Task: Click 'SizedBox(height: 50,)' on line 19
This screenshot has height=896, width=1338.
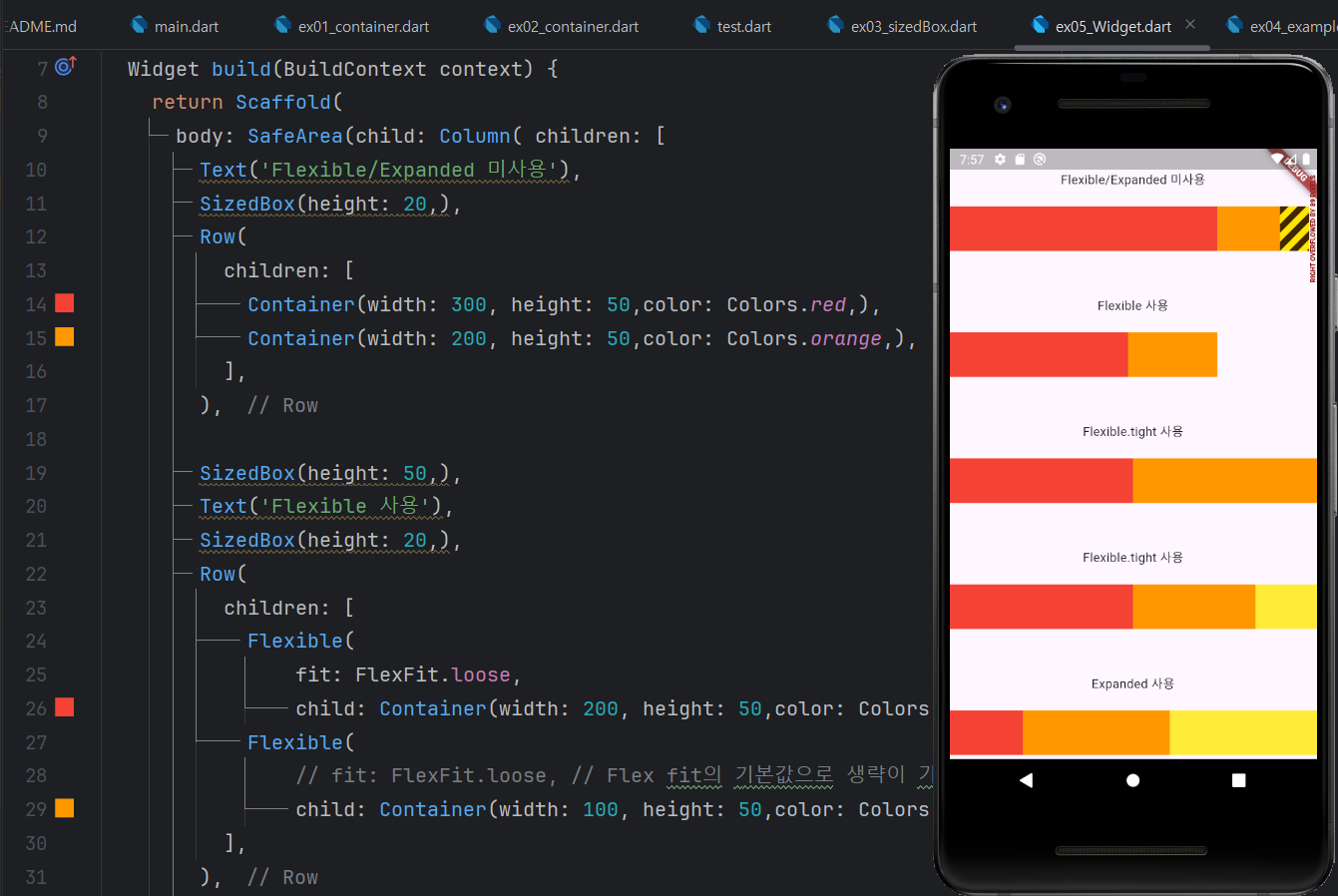Action: [x=325, y=473]
